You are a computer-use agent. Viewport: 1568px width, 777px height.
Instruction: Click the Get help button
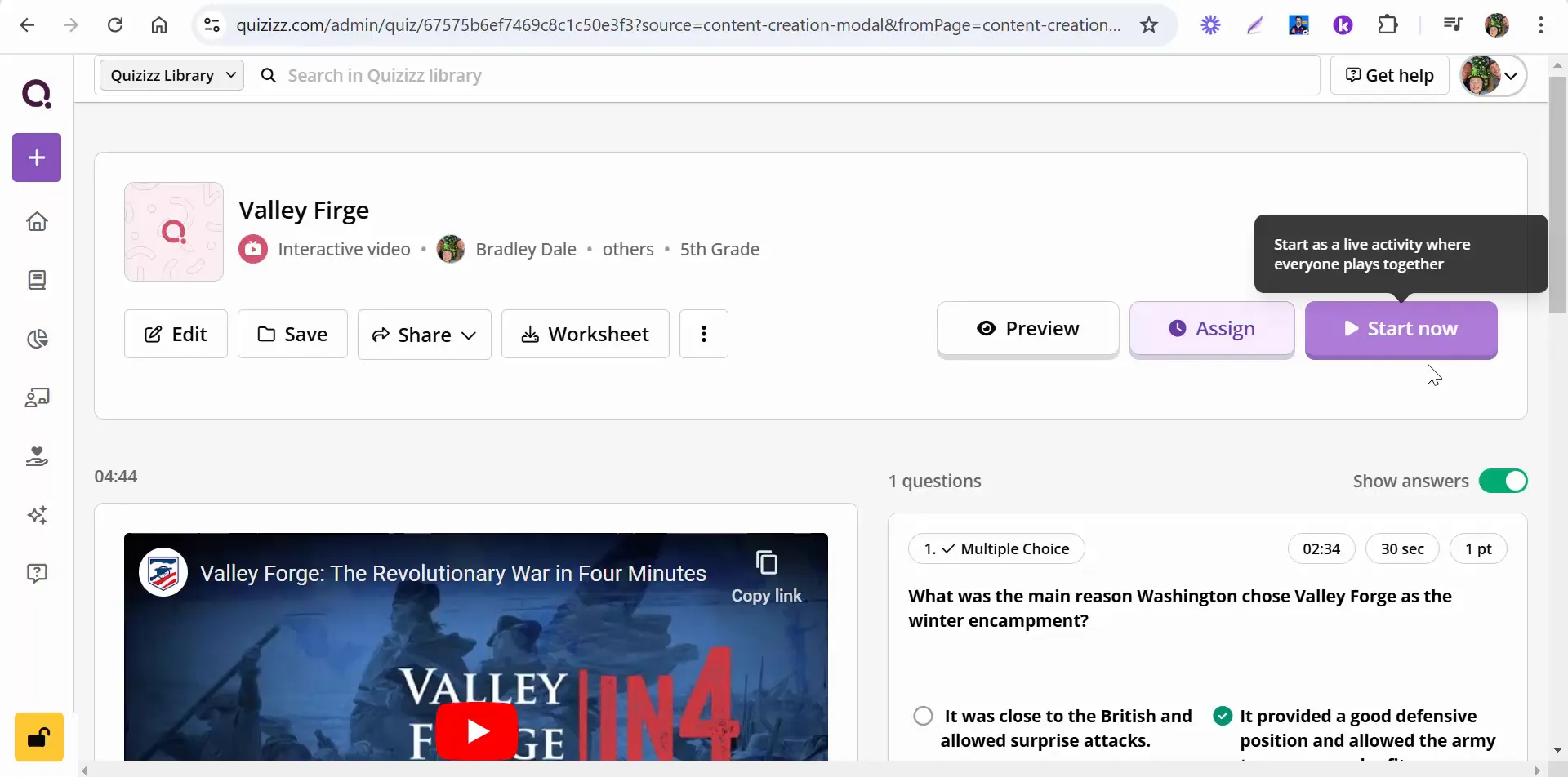(1389, 75)
